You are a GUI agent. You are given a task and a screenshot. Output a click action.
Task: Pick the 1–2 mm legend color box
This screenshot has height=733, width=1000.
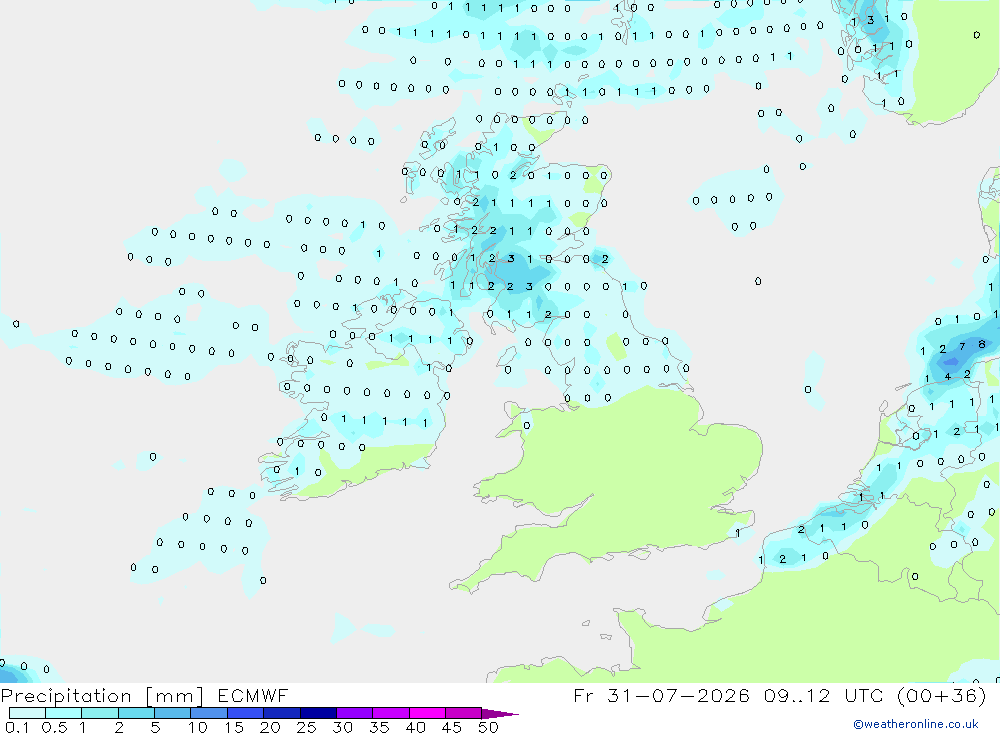[x=99, y=713]
